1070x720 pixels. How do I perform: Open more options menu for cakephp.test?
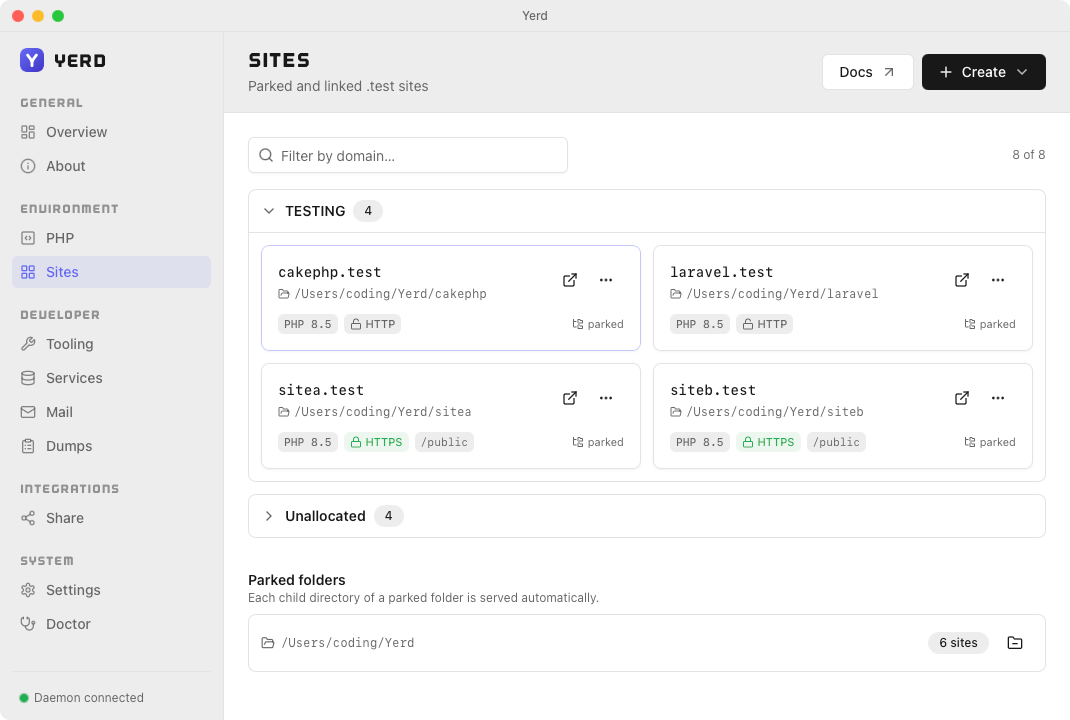pyautogui.click(x=606, y=280)
